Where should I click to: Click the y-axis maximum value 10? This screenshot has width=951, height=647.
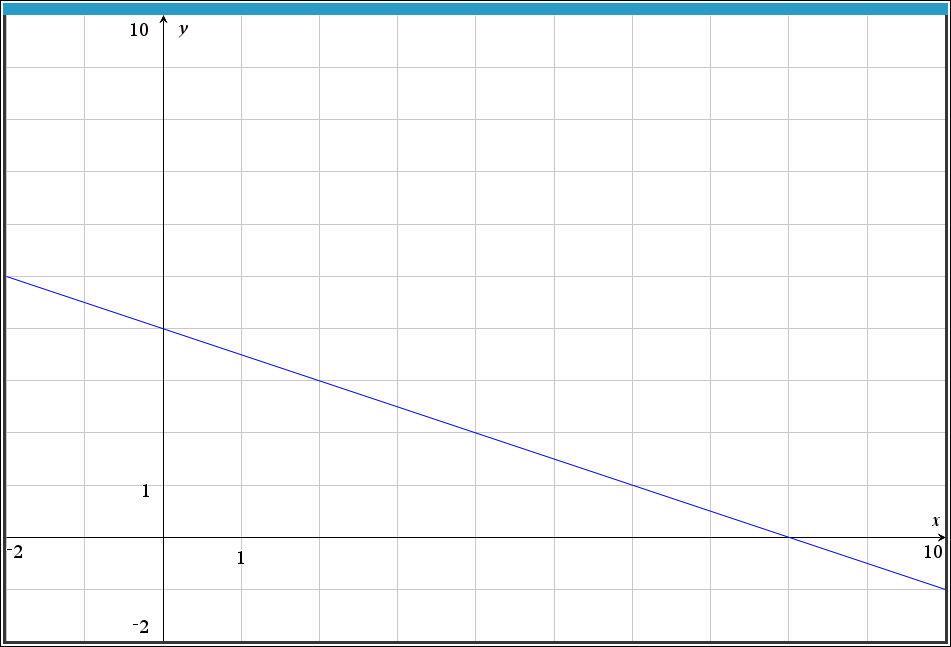coord(138,30)
